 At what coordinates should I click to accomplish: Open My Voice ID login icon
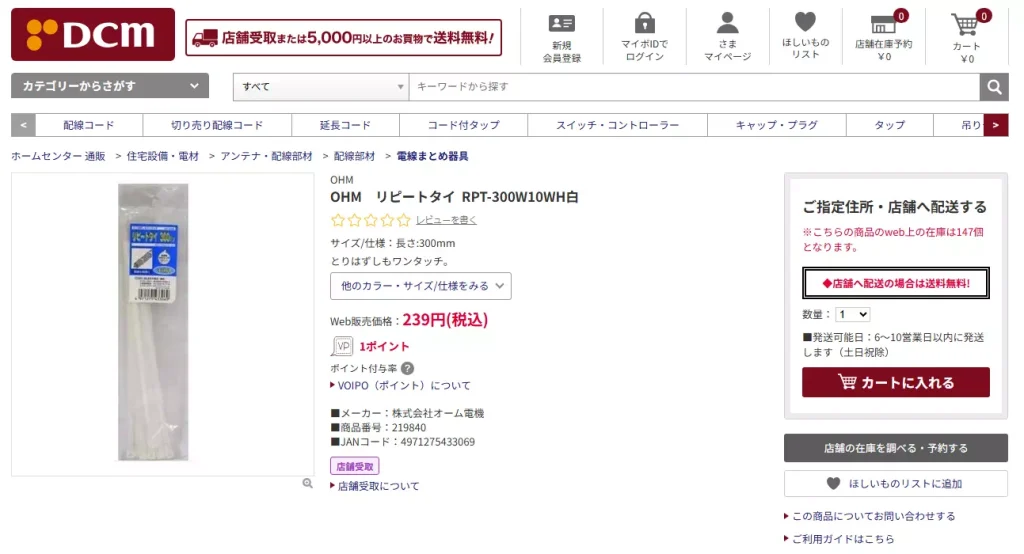click(x=645, y=23)
